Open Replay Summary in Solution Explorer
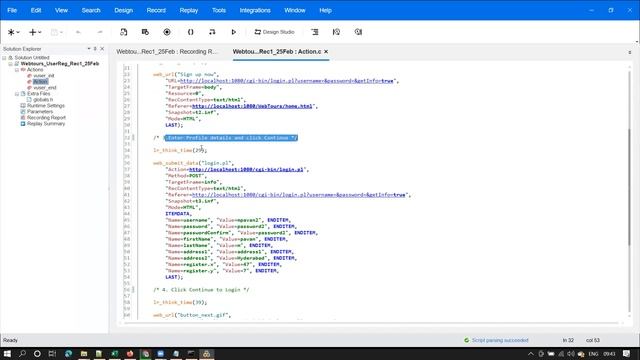This screenshot has width=640, height=360. tap(46, 123)
